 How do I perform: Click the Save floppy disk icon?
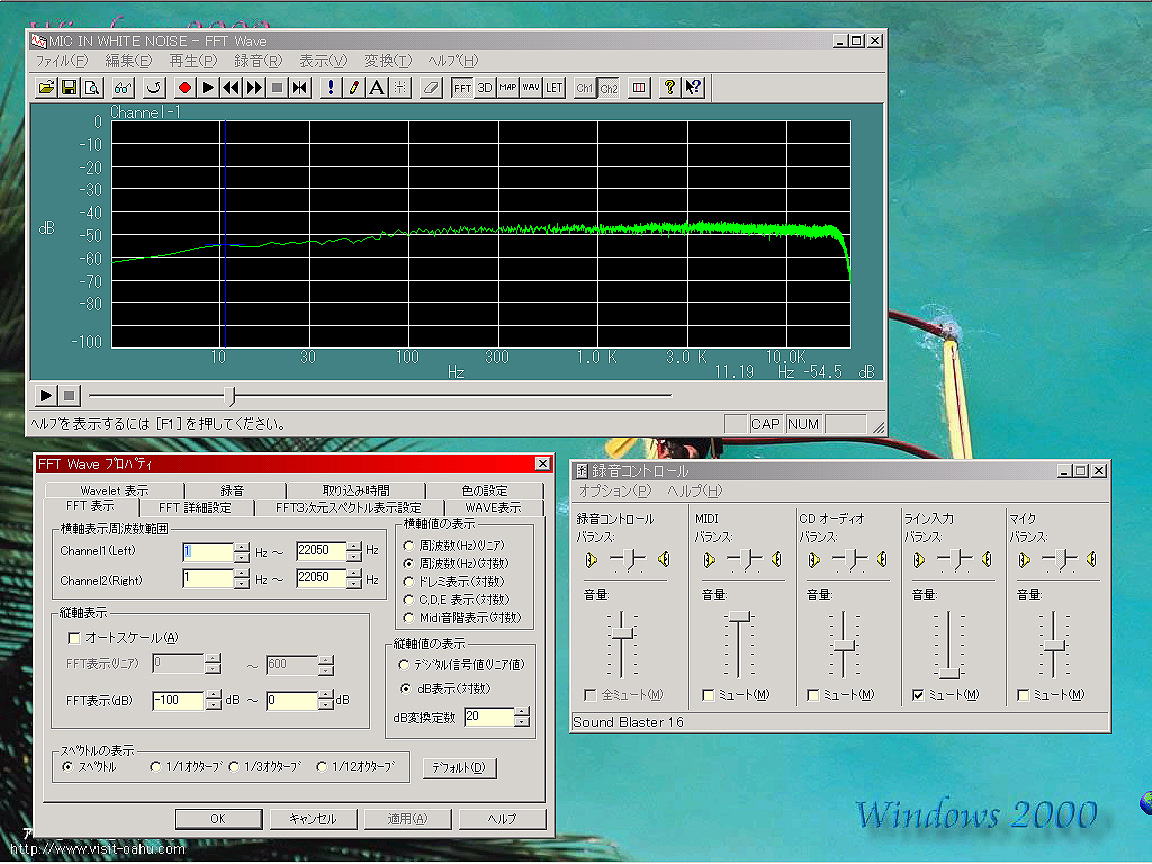point(69,88)
